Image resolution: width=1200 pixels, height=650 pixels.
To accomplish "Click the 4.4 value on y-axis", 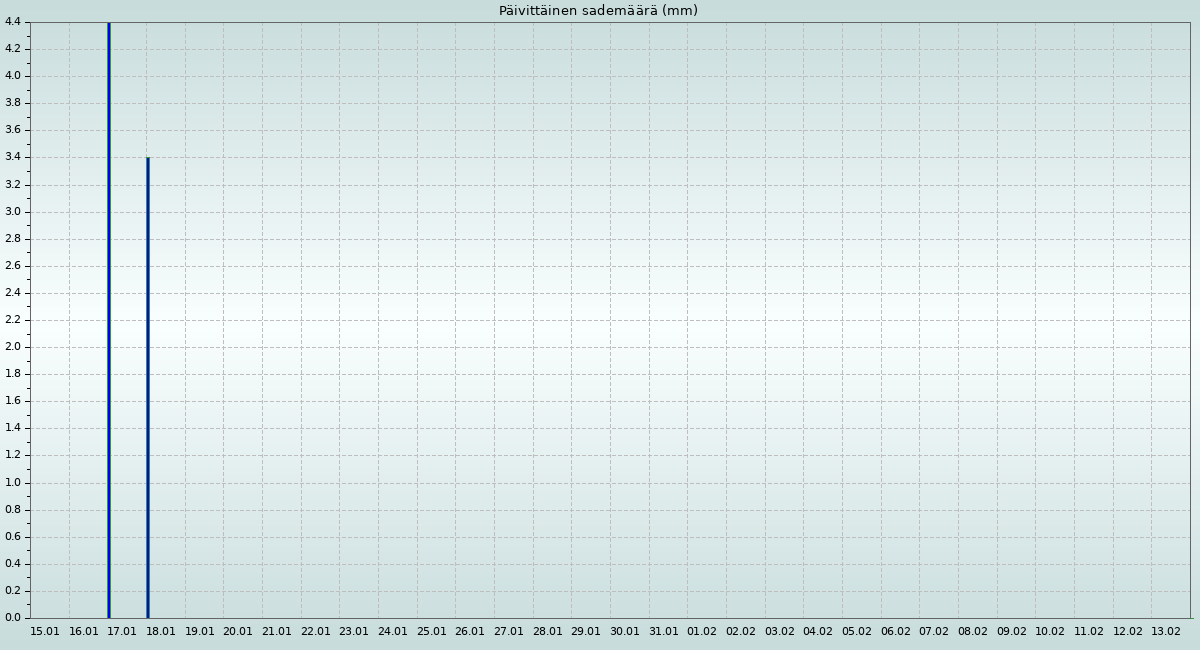I will click(x=13, y=22).
